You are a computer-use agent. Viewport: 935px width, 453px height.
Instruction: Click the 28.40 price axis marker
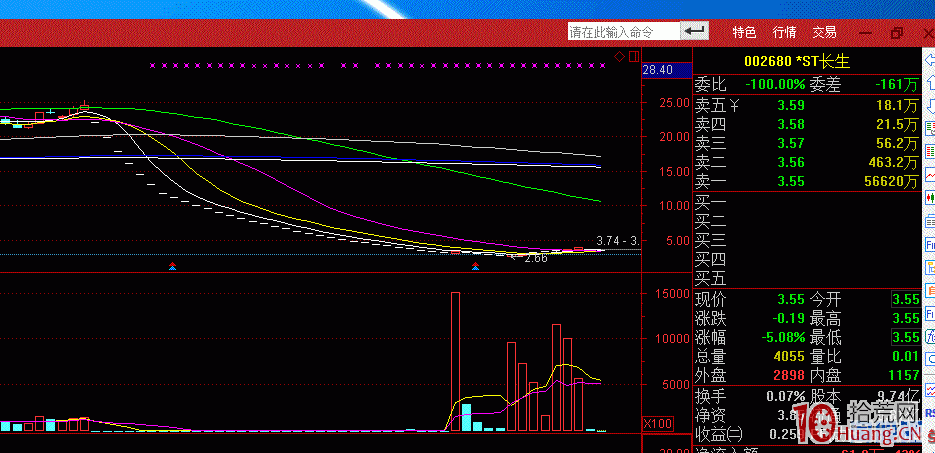[x=657, y=70]
